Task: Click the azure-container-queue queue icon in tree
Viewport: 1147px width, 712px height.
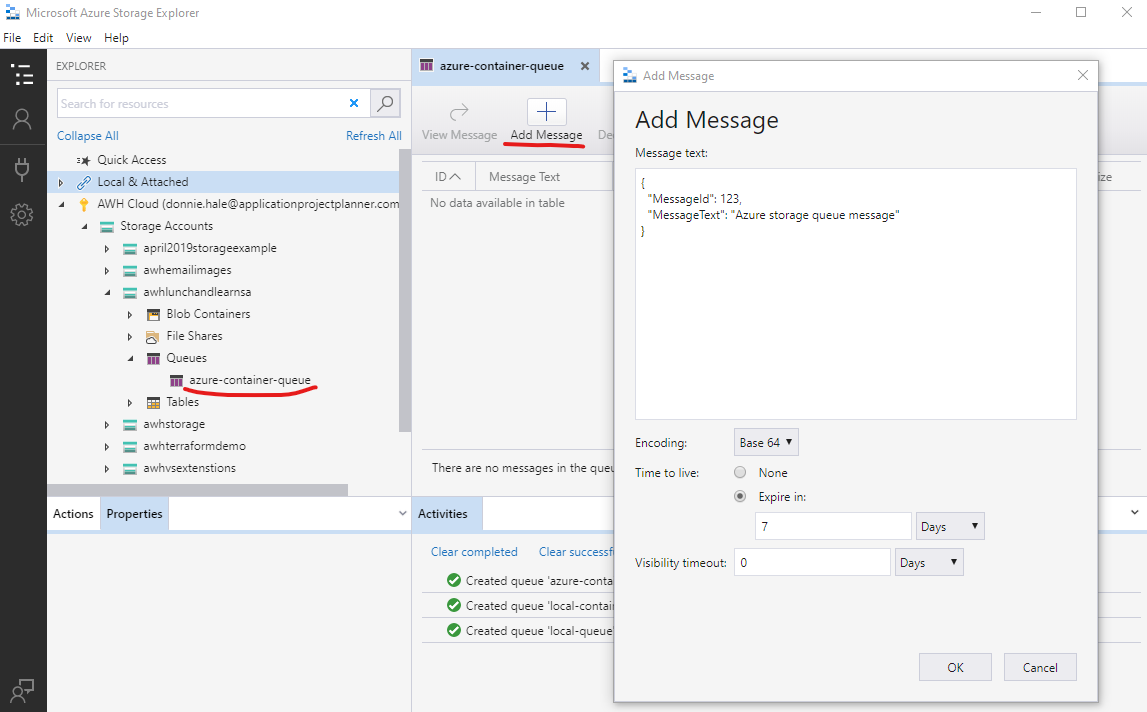Action: [176, 381]
